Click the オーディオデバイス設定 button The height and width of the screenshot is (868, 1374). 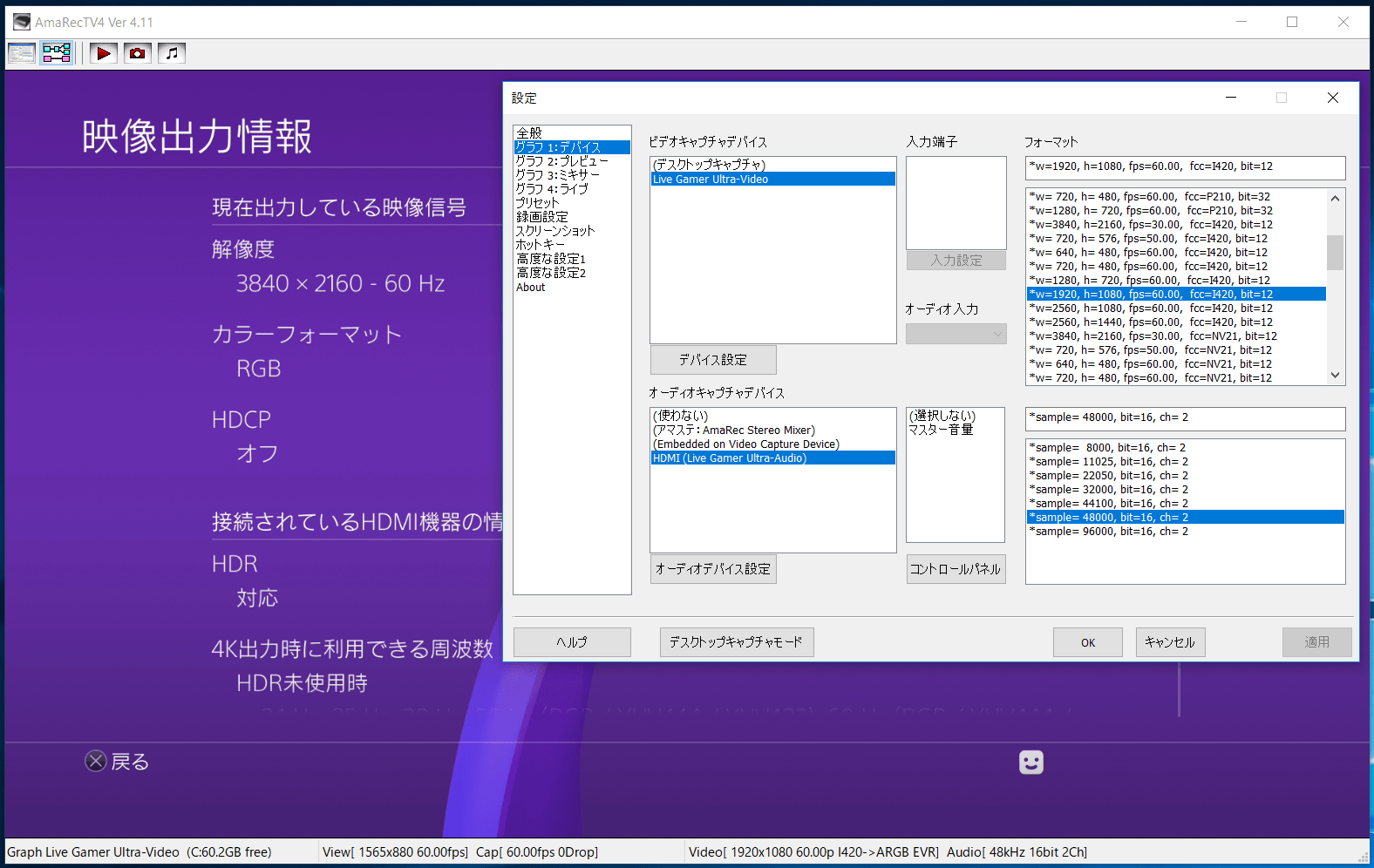(713, 569)
